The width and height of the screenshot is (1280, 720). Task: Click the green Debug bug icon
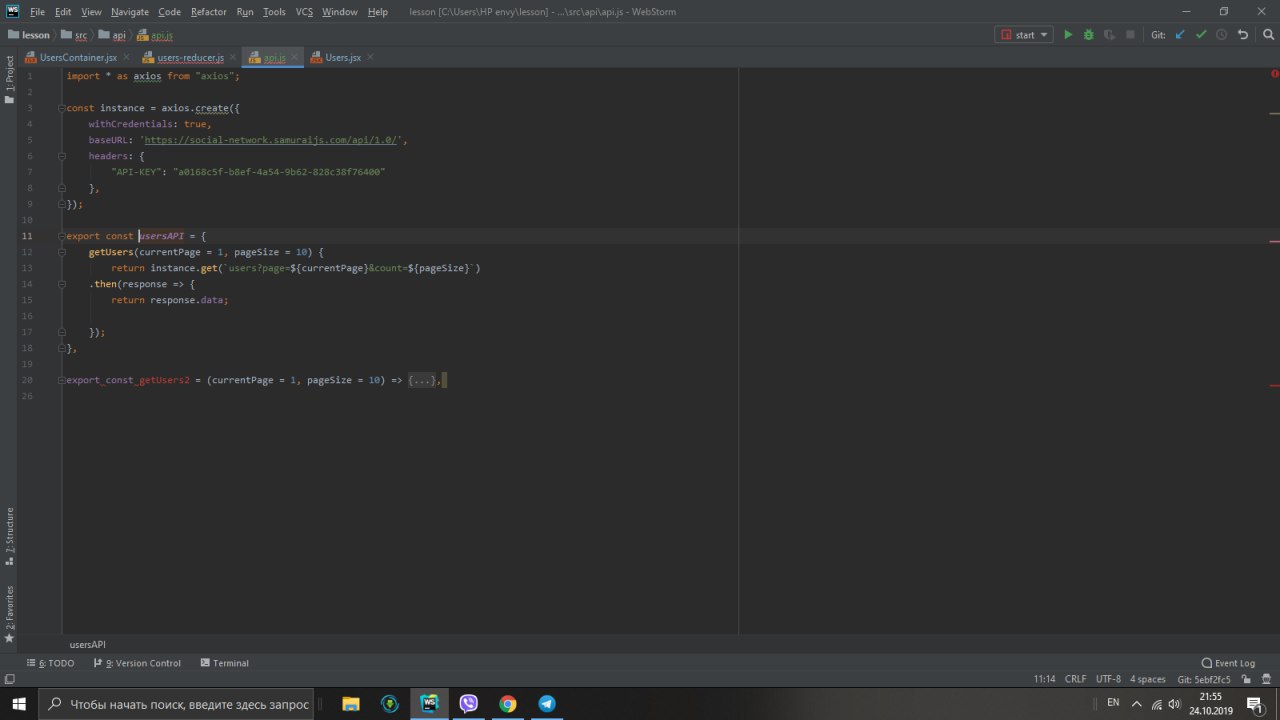(1088, 35)
